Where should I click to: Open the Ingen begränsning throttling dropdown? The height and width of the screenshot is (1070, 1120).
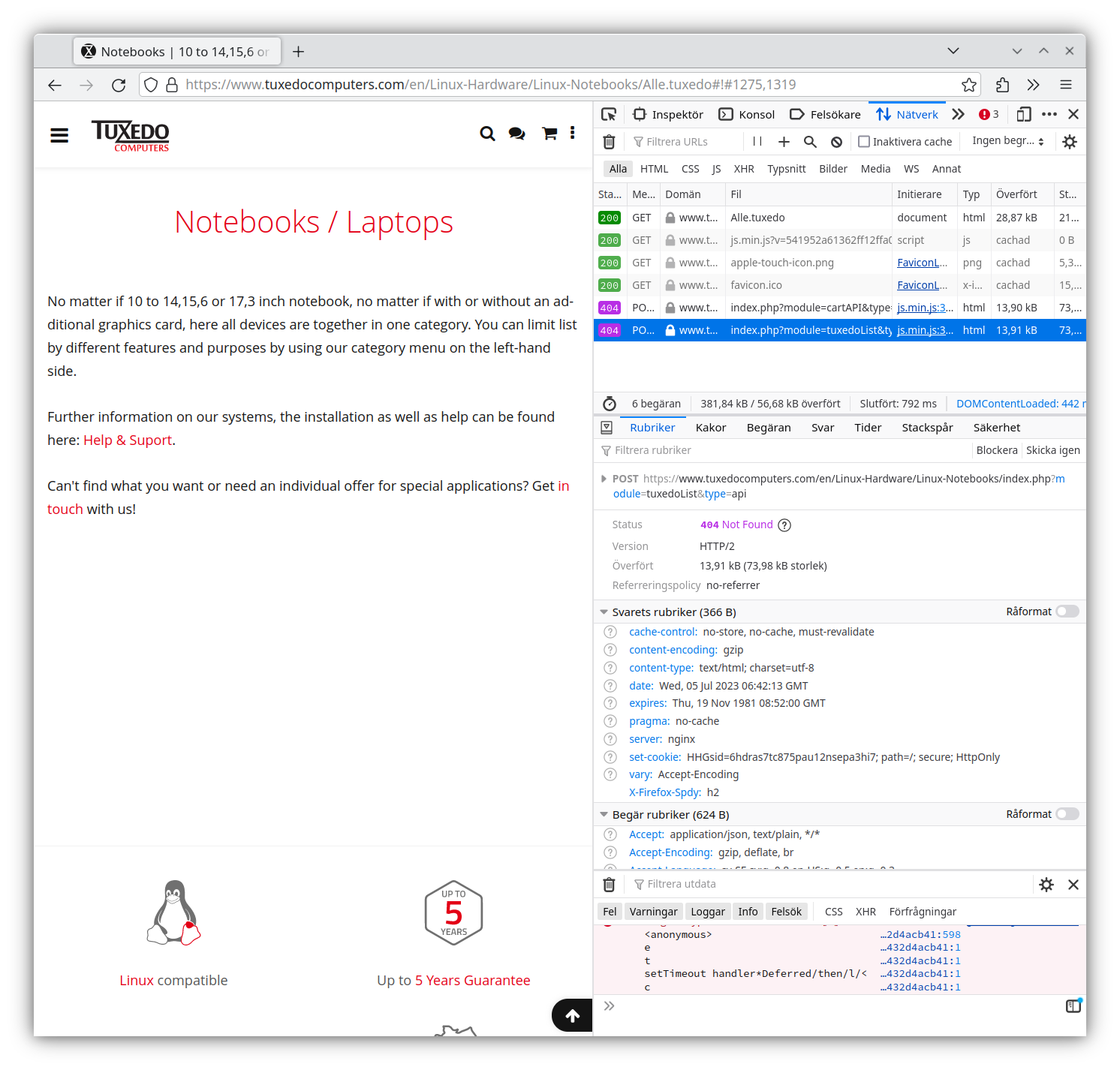click(x=1007, y=141)
